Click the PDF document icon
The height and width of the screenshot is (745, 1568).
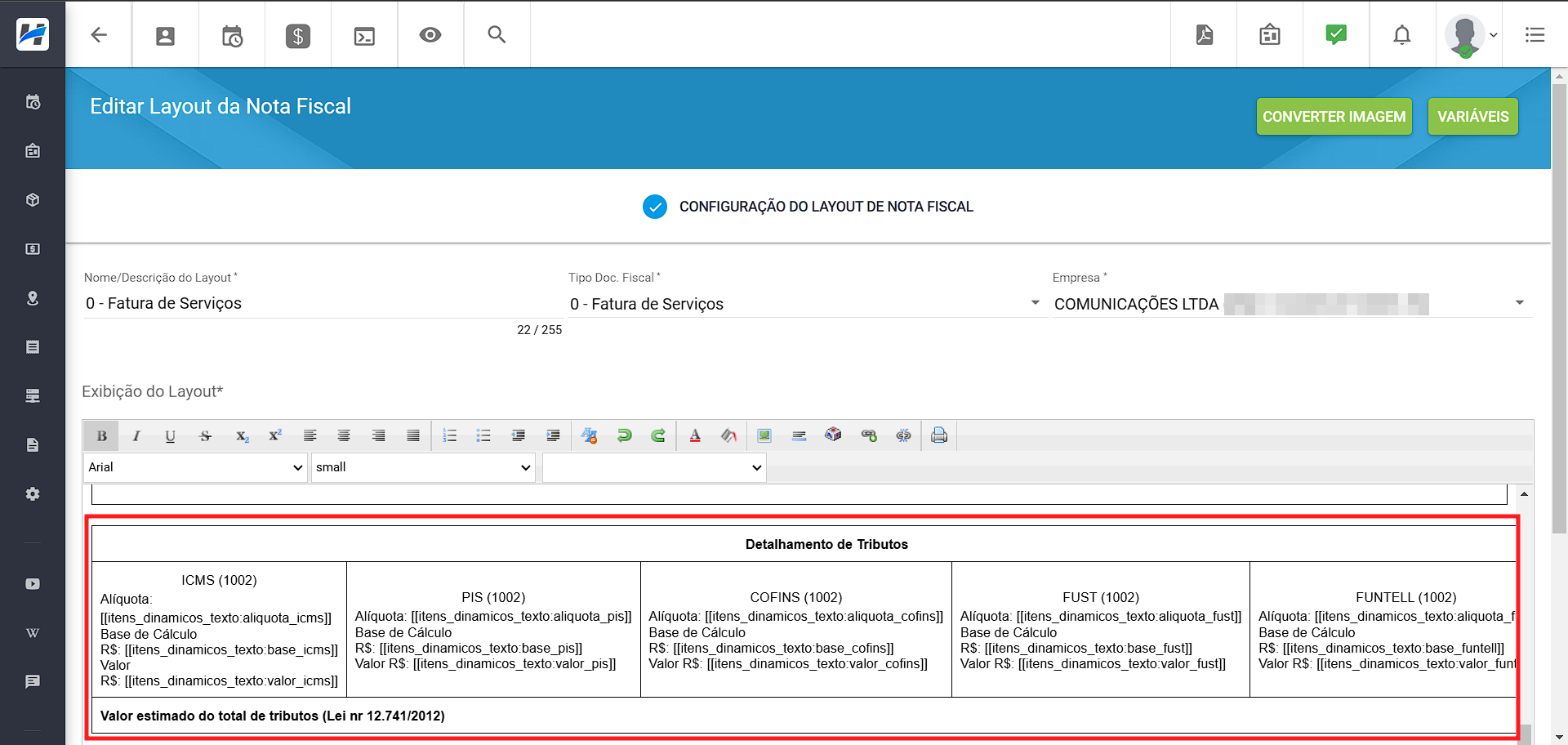click(x=1205, y=35)
